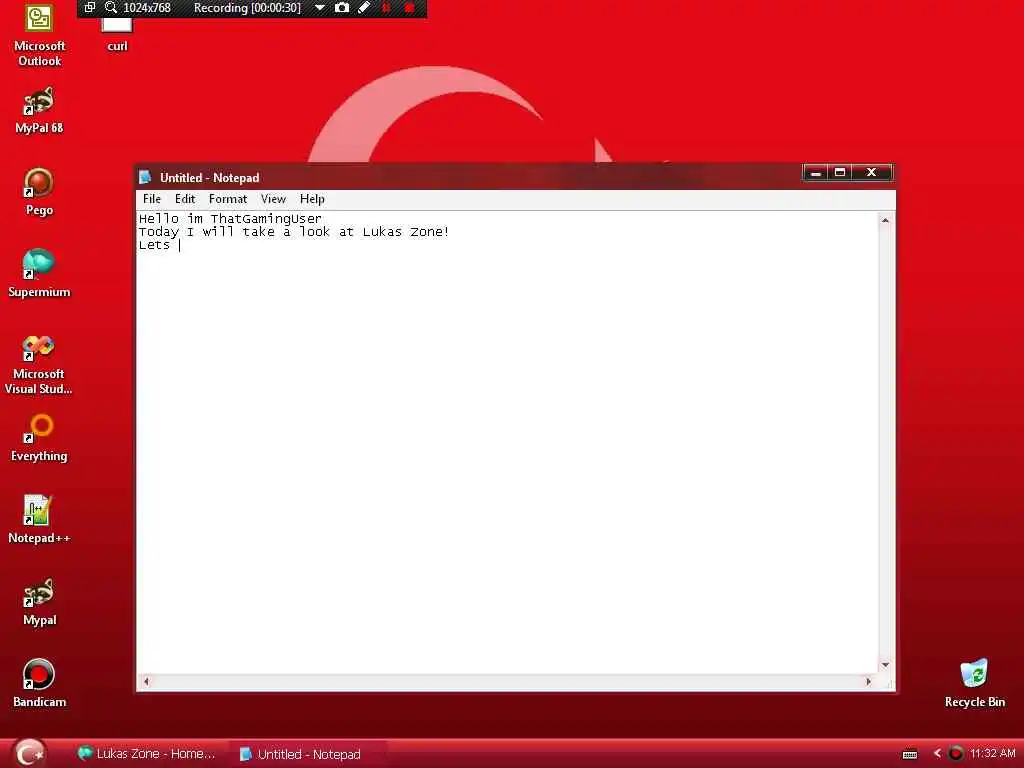Viewport: 1024px width, 768px height.
Task: Open the Notepad File menu
Action: click(x=152, y=199)
